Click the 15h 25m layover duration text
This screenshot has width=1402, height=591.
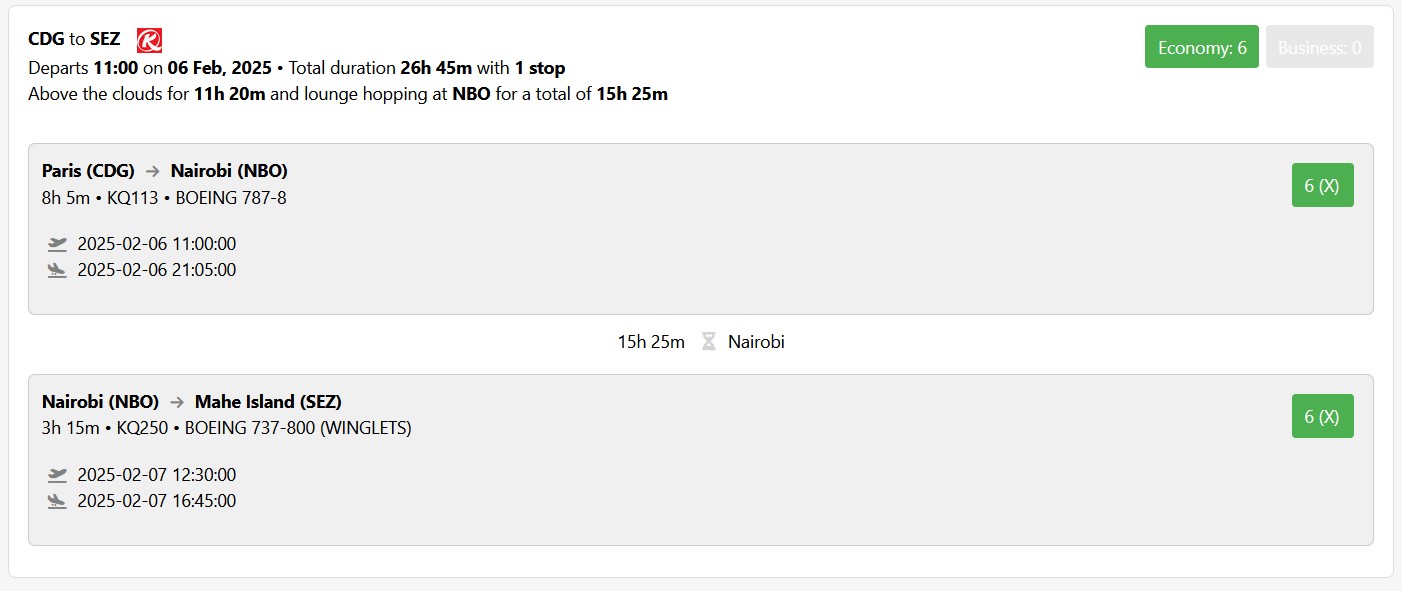coord(651,342)
